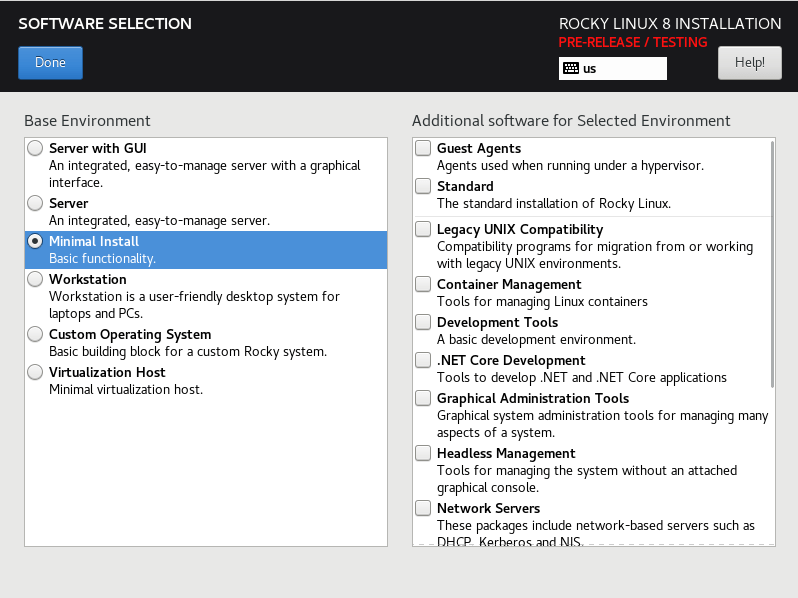The height and width of the screenshot is (598, 798).
Task: Enable the Container Management checkbox
Action: [423, 284]
